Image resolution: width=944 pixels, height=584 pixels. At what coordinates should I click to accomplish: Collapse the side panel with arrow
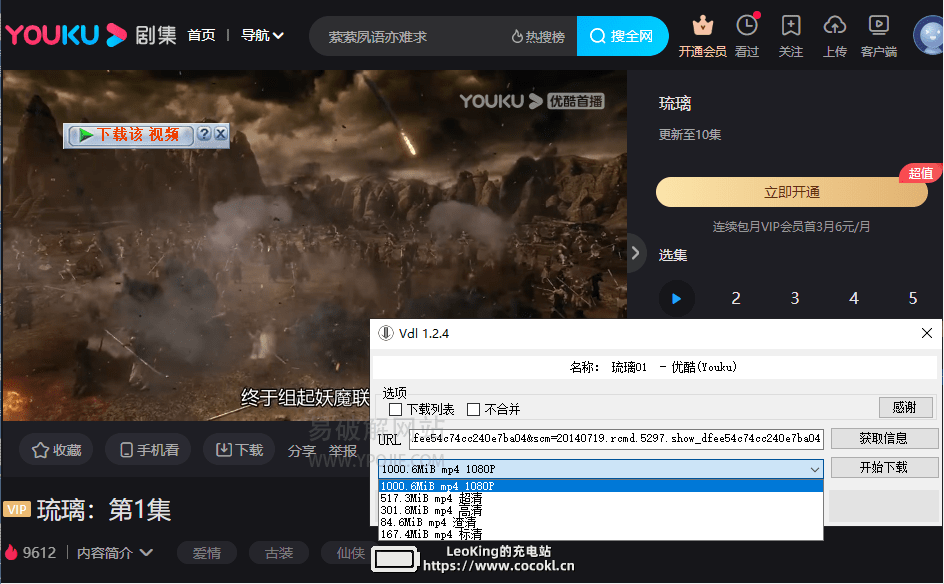pos(636,253)
